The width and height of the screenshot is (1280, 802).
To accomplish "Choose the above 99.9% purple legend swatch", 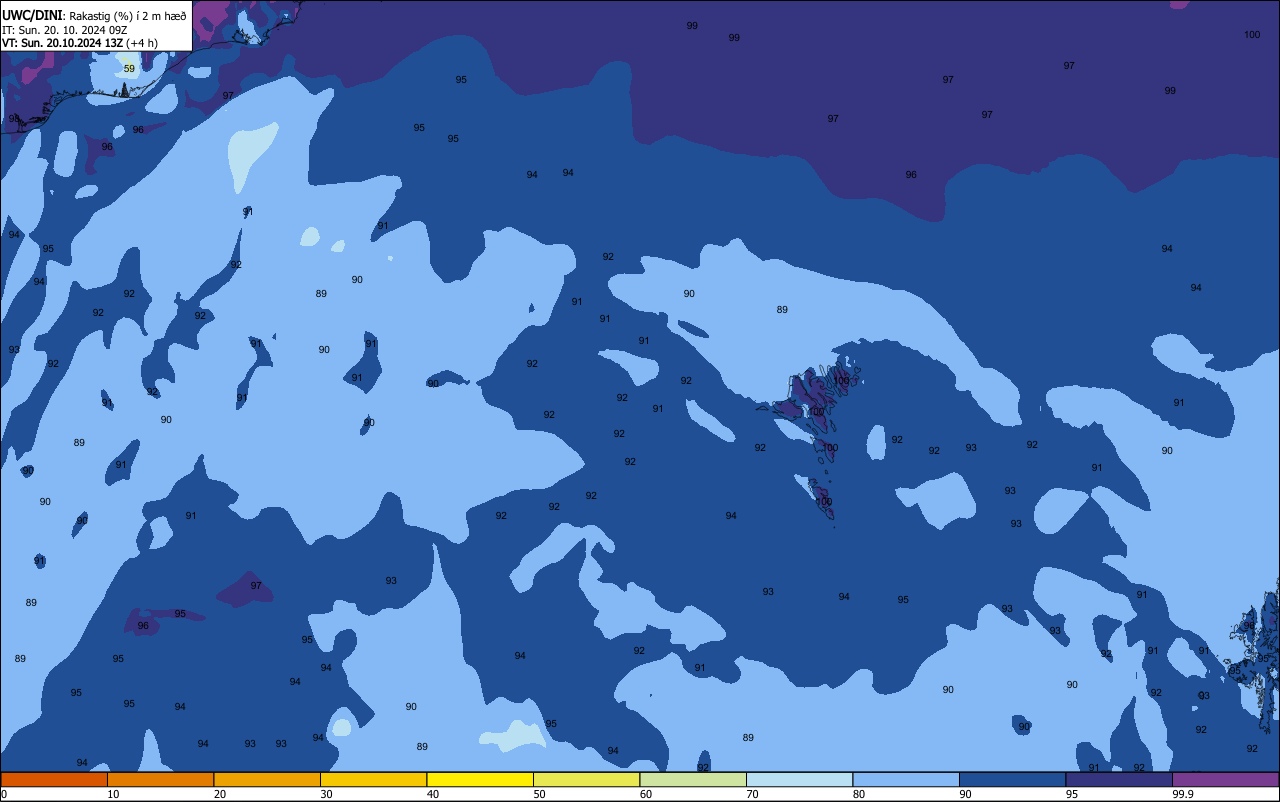I will pyautogui.click(x=1225, y=779).
